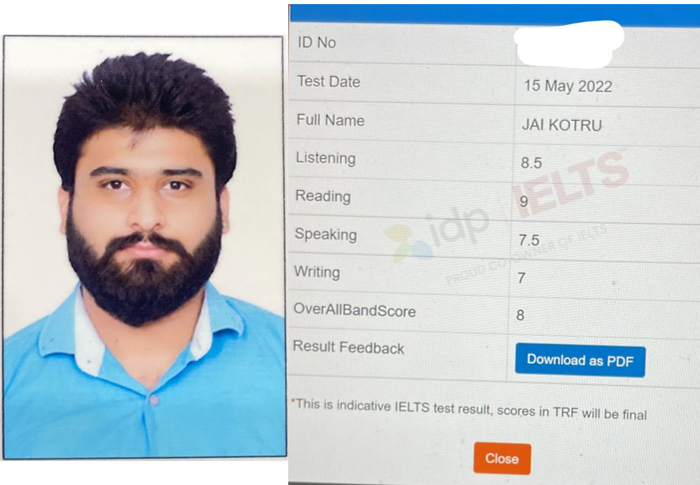
Task: Select the Test Date label
Action: [x=329, y=82]
